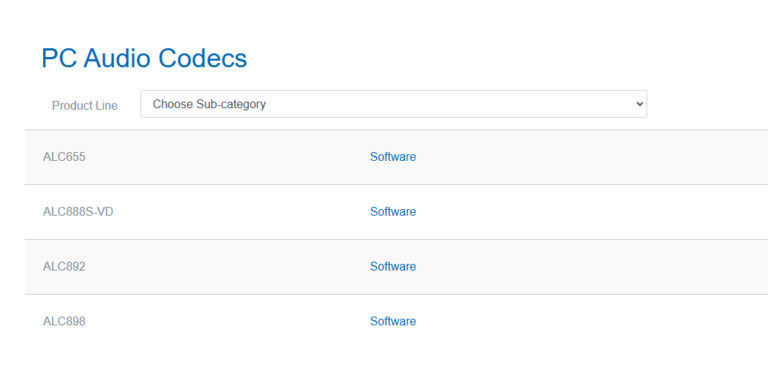Screen dimensions: 768x378
Task: Open Software link for ALC888S-VD
Action: tap(393, 212)
